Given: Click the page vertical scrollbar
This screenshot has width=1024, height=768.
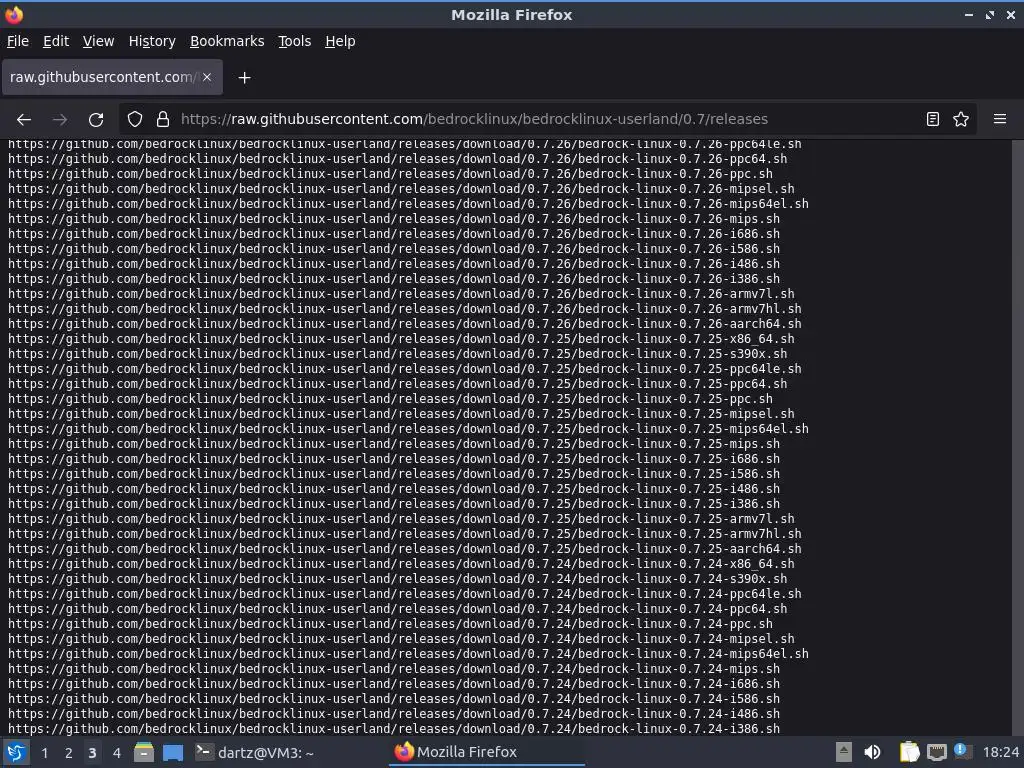Looking at the screenshot, I should 1017,436.
